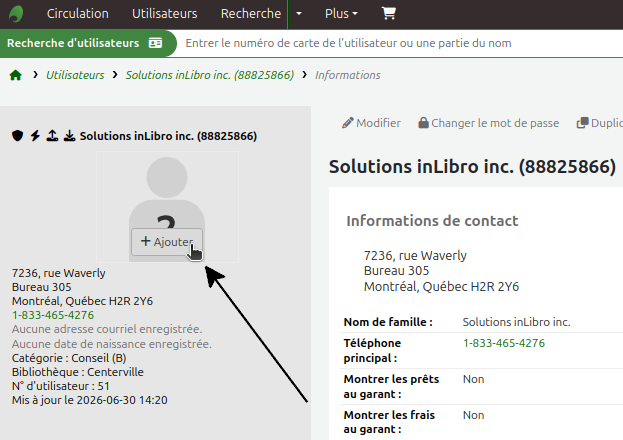Open the Utilisateurs breadcrumb link
The height and width of the screenshot is (440, 623).
75,75
